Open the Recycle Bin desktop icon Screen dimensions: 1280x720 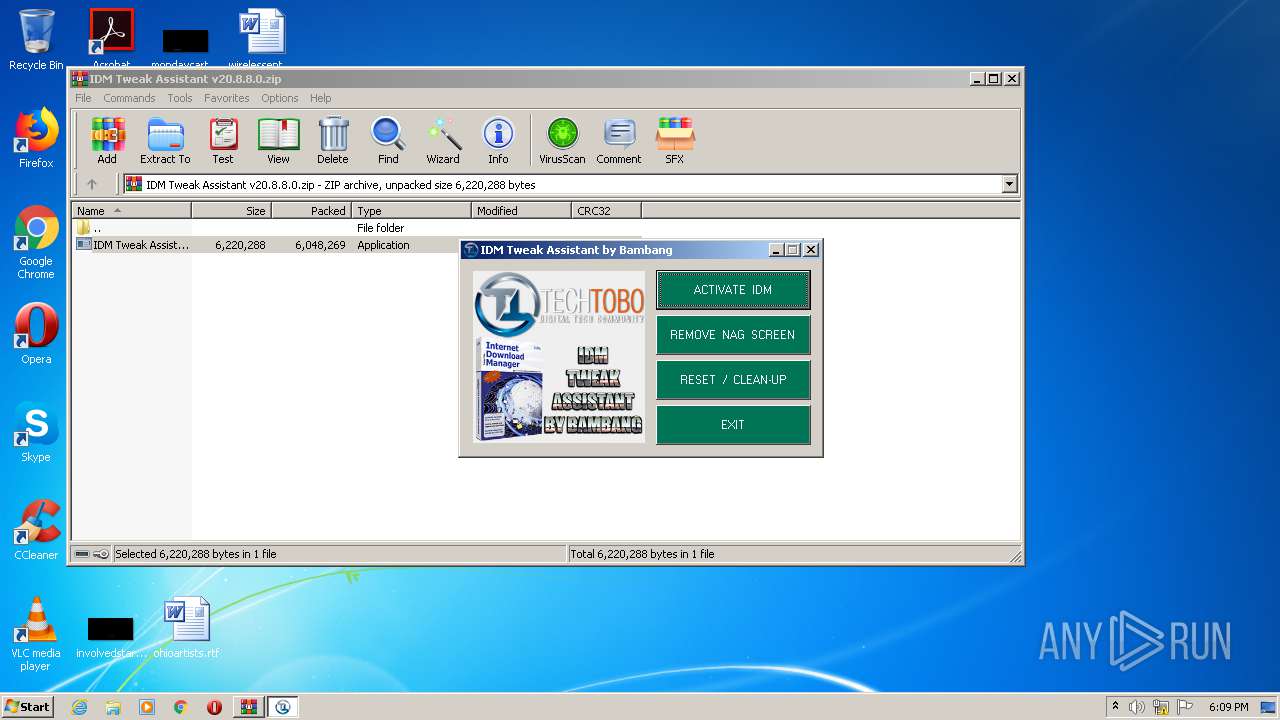[36, 40]
